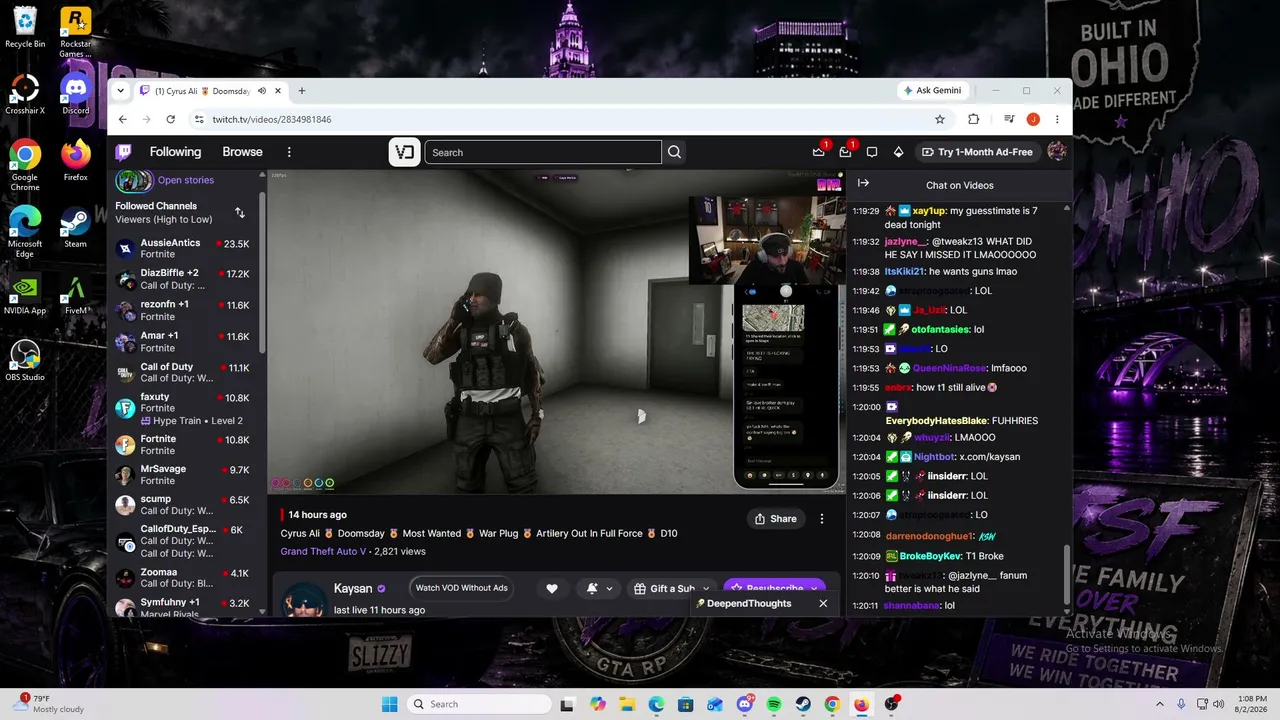Collapse the Chat on Videos panel
This screenshot has width=1280, height=720.
[x=863, y=183]
